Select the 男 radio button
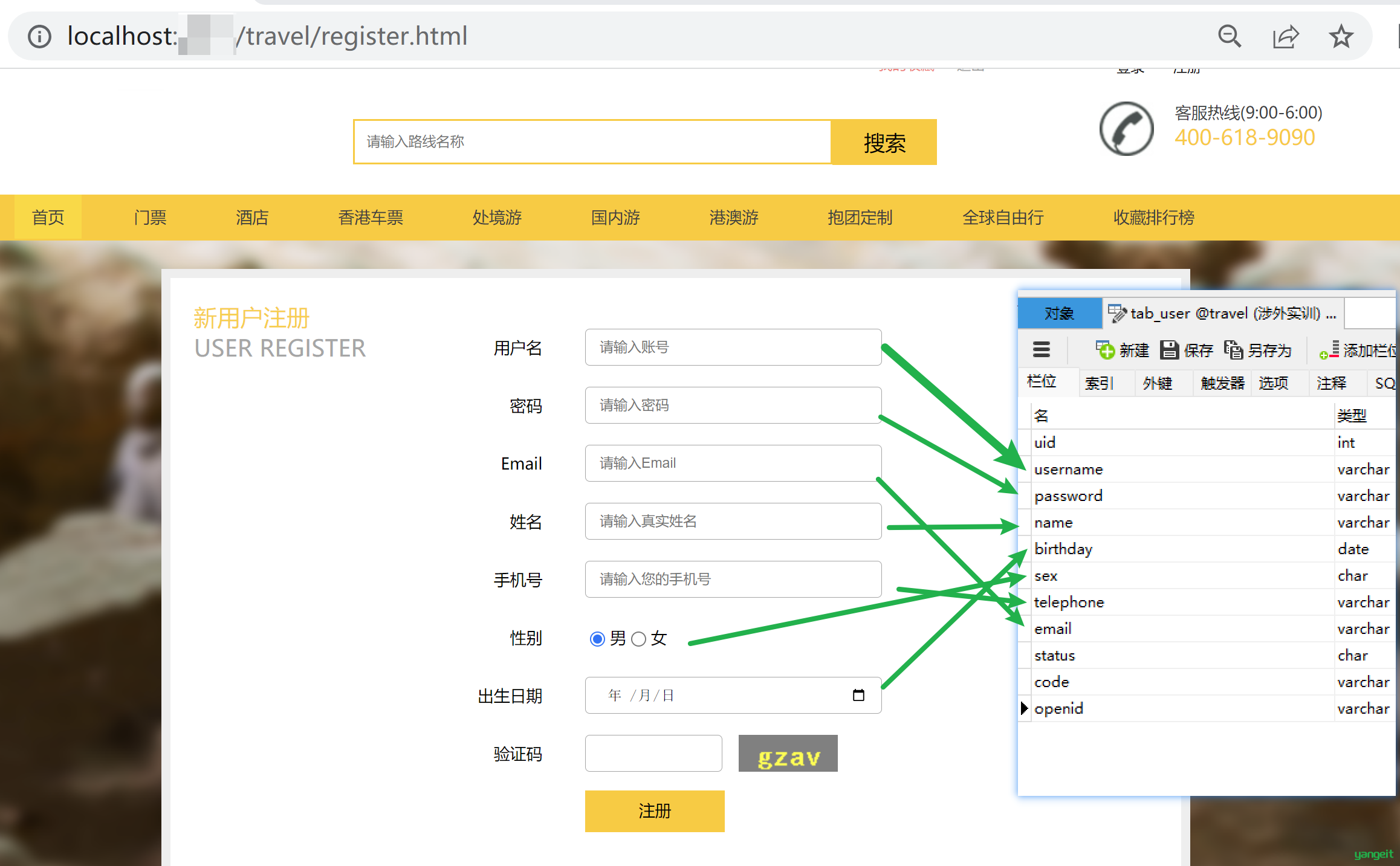1400x866 pixels. click(x=597, y=639)
